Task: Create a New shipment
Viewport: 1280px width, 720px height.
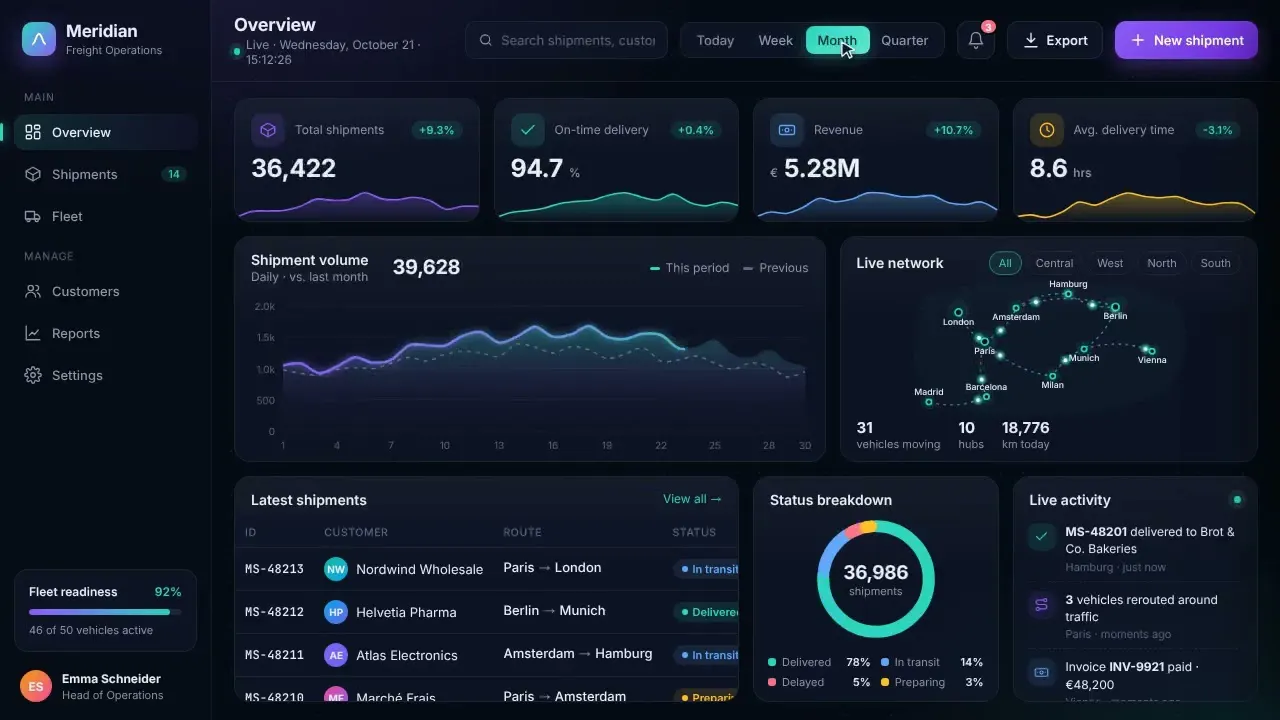Action: 1186,40
